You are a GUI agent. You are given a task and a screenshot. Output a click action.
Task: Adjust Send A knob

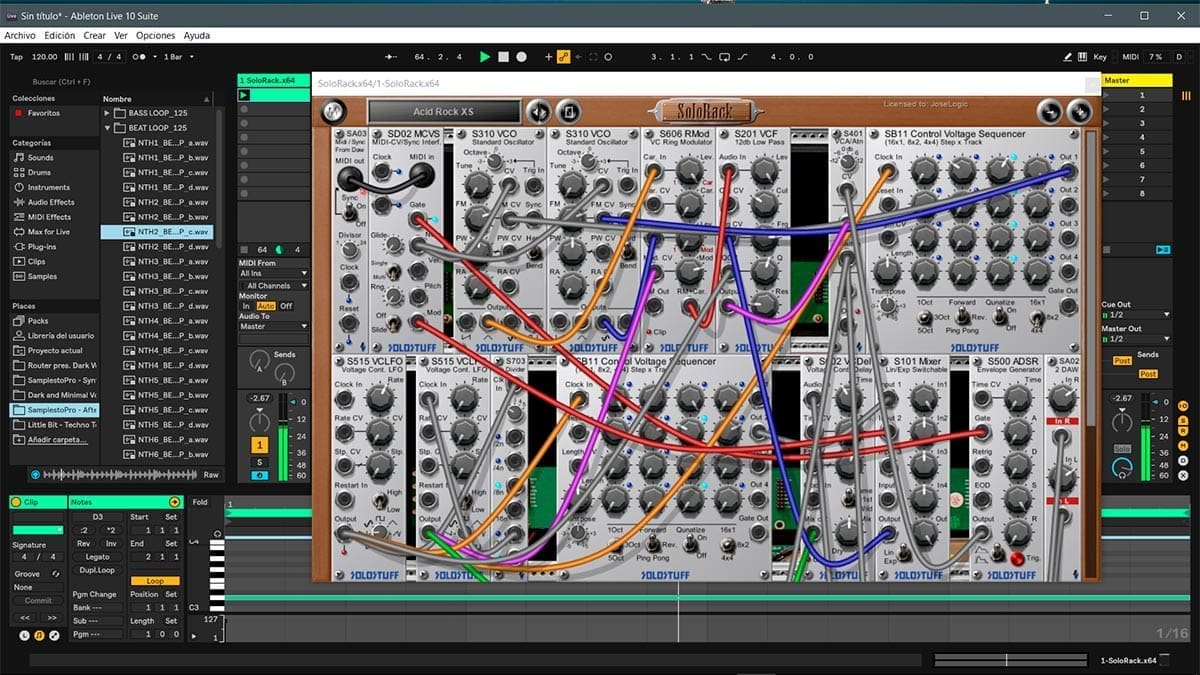pyautogui.click(x=261, y=359)
